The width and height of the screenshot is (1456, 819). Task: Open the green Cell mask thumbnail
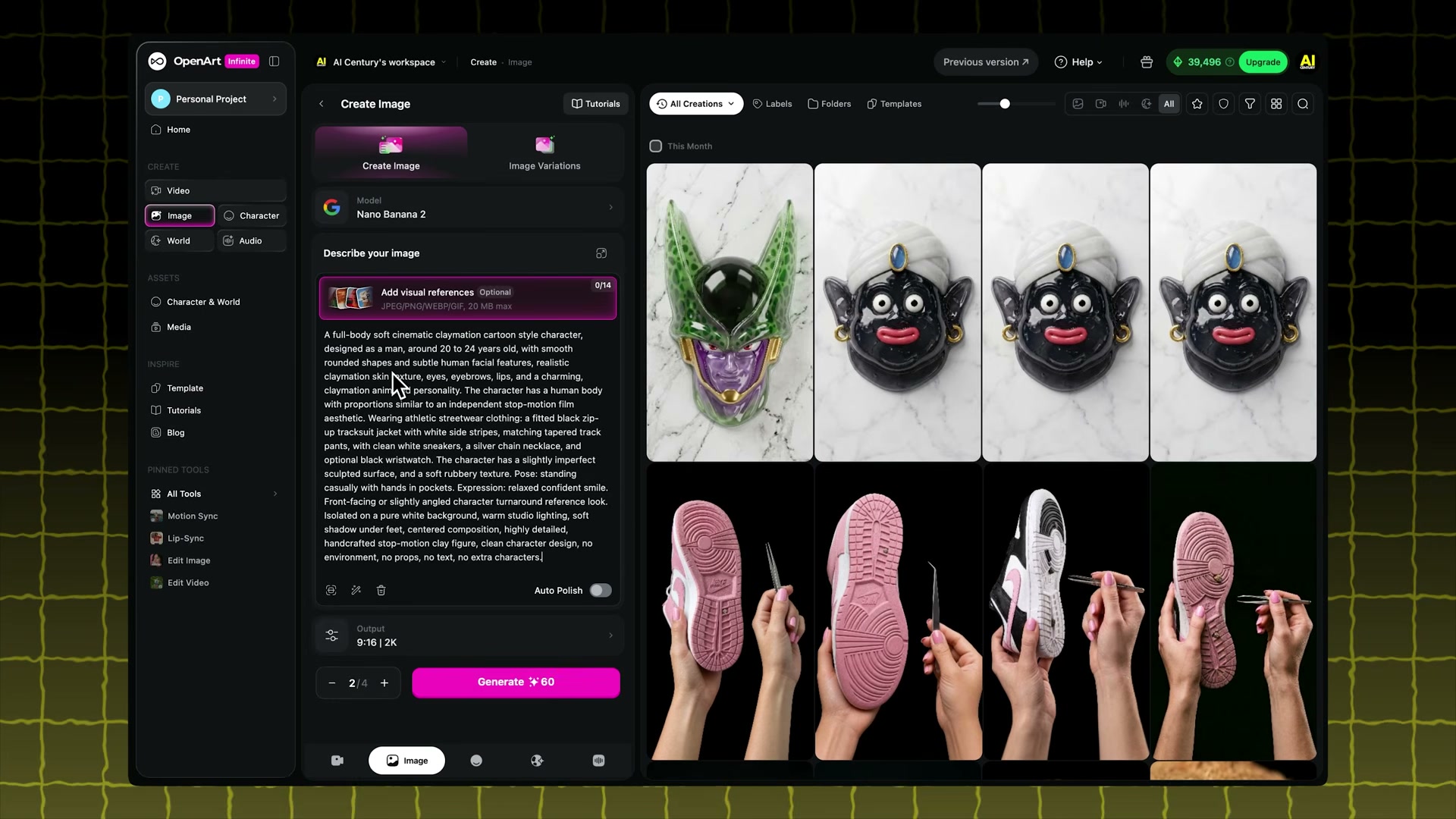click(x=730, y=312)
